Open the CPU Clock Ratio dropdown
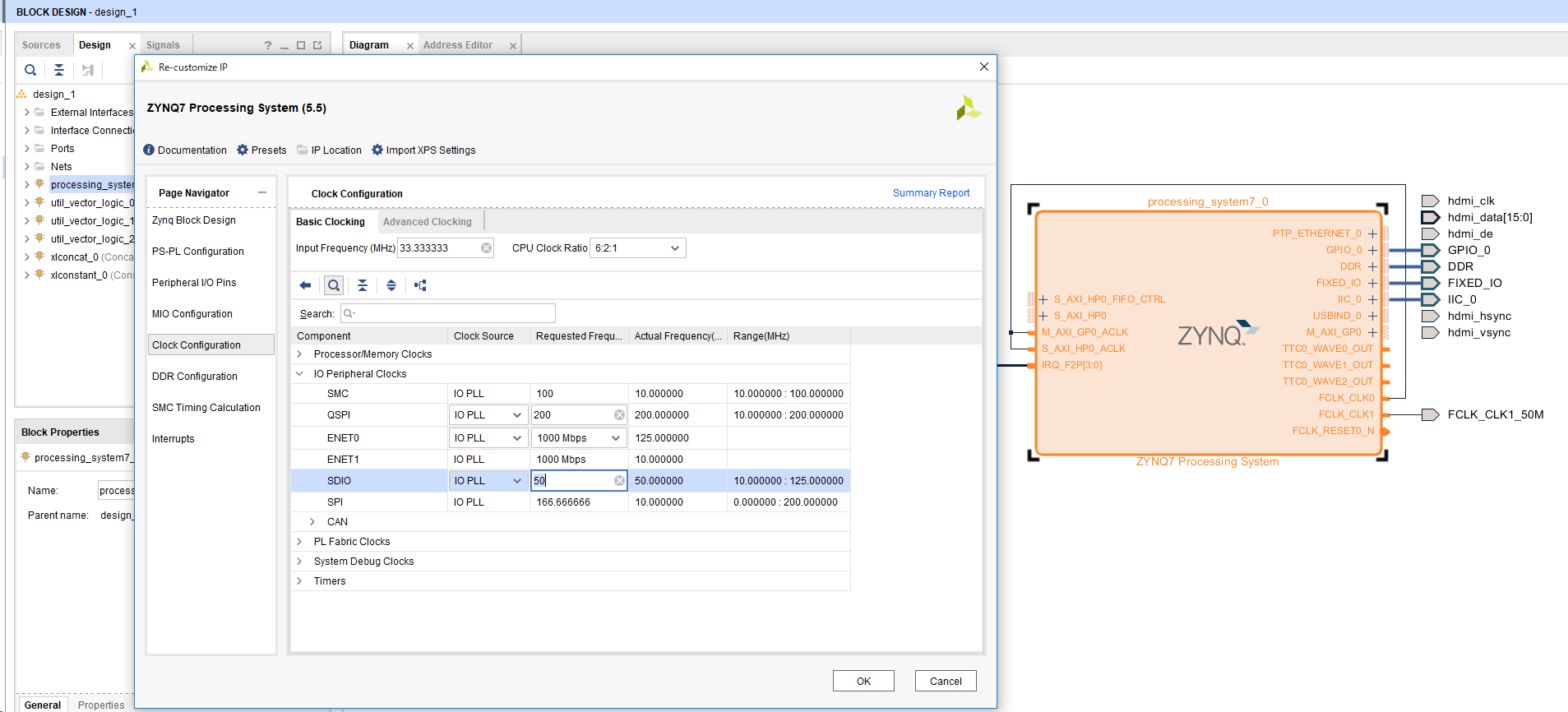The width and height of the screenshot is (1568, 712). click(638, 248)
